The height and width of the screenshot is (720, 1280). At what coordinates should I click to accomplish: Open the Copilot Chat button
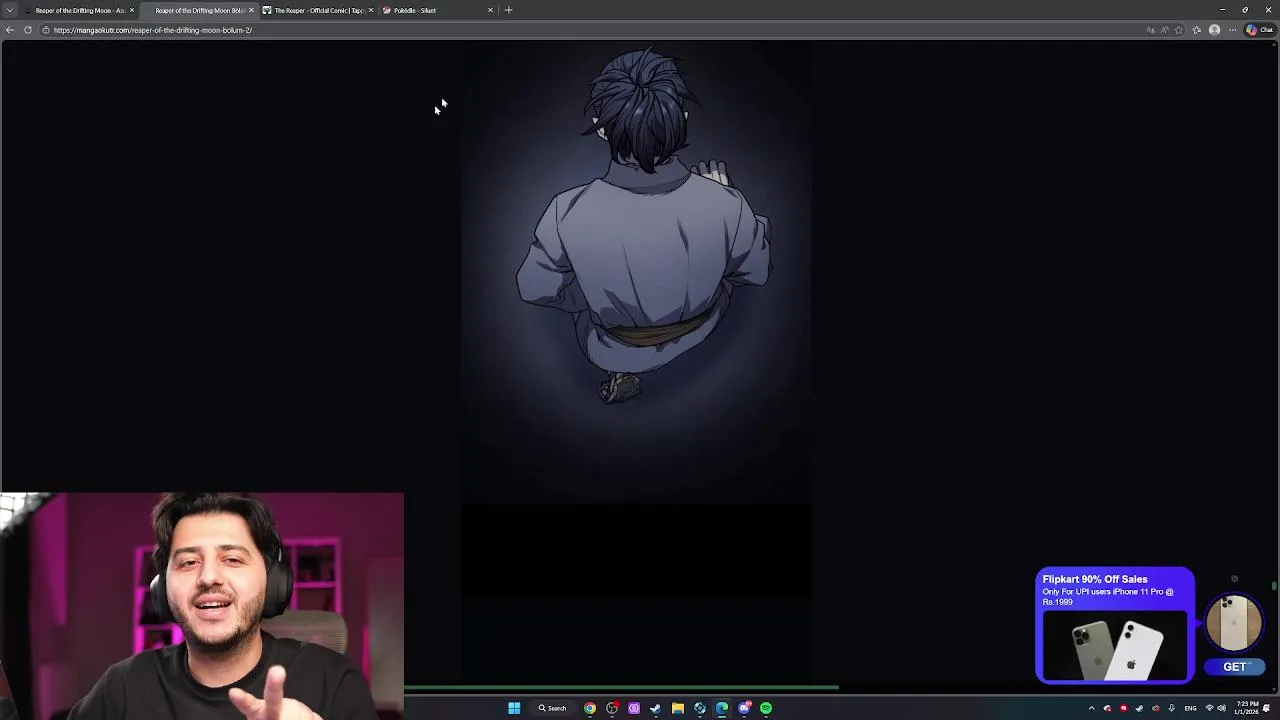tap(1259, 30)
